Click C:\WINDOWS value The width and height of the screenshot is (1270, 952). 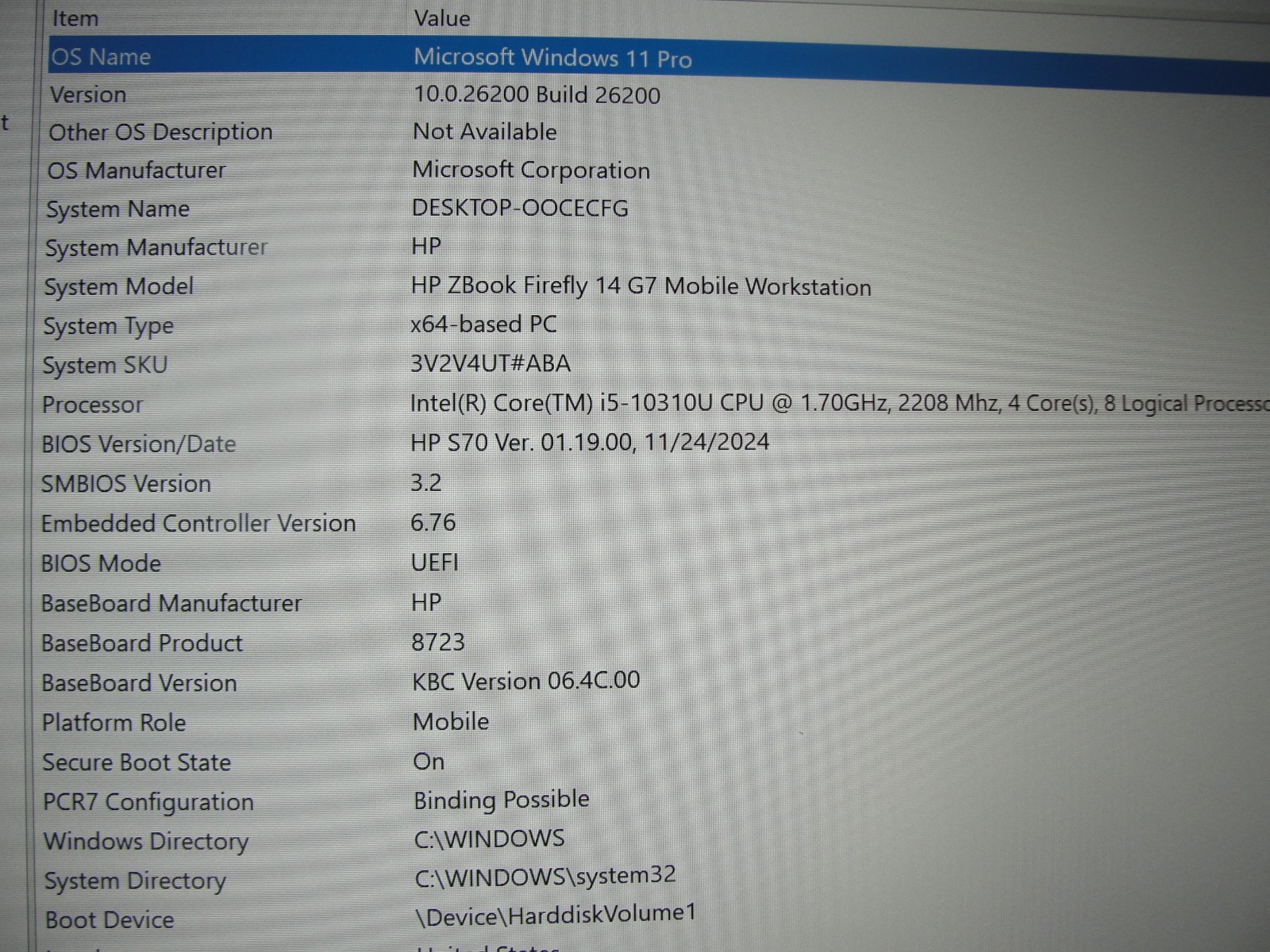(490, 839)
